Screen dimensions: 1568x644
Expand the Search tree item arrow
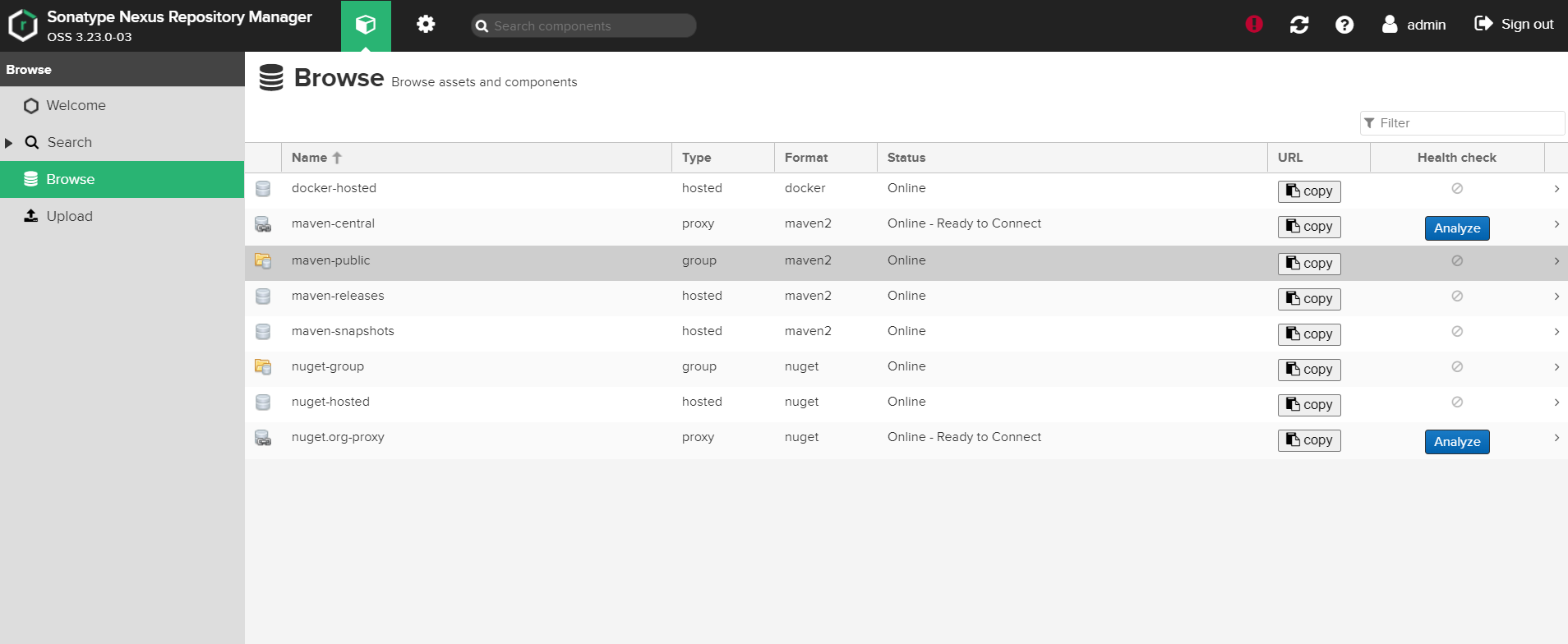click(x=9, y=143)
